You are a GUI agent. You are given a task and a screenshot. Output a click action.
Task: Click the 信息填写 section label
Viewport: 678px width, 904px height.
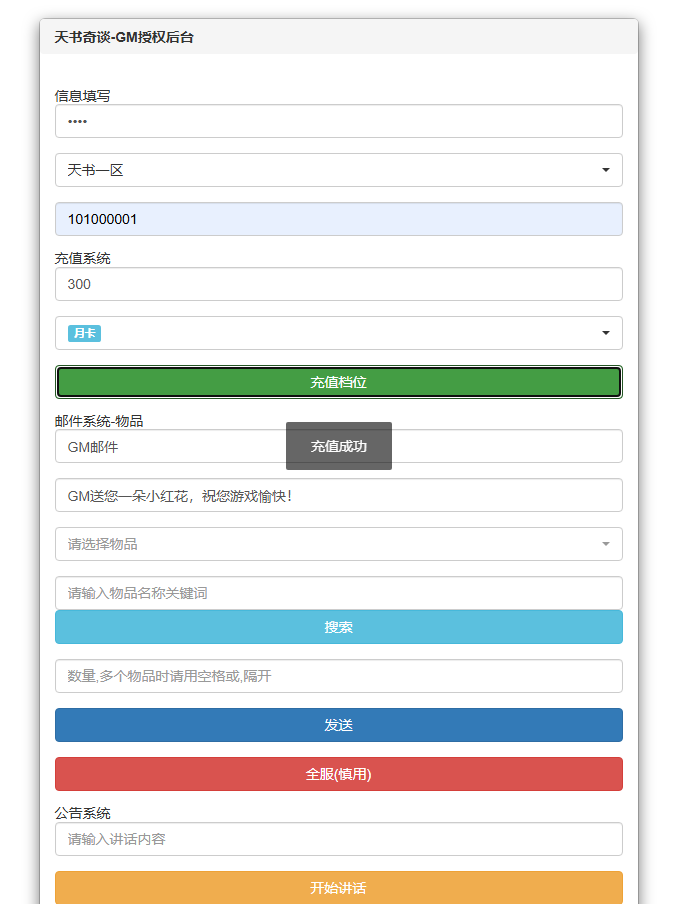82,96
